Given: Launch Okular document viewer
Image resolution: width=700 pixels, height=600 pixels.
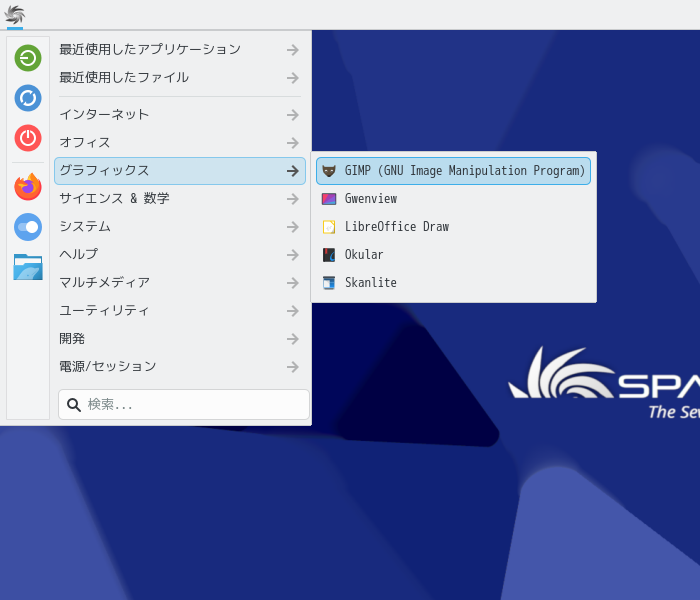Looking at the screenshot, I should point(453,254).
